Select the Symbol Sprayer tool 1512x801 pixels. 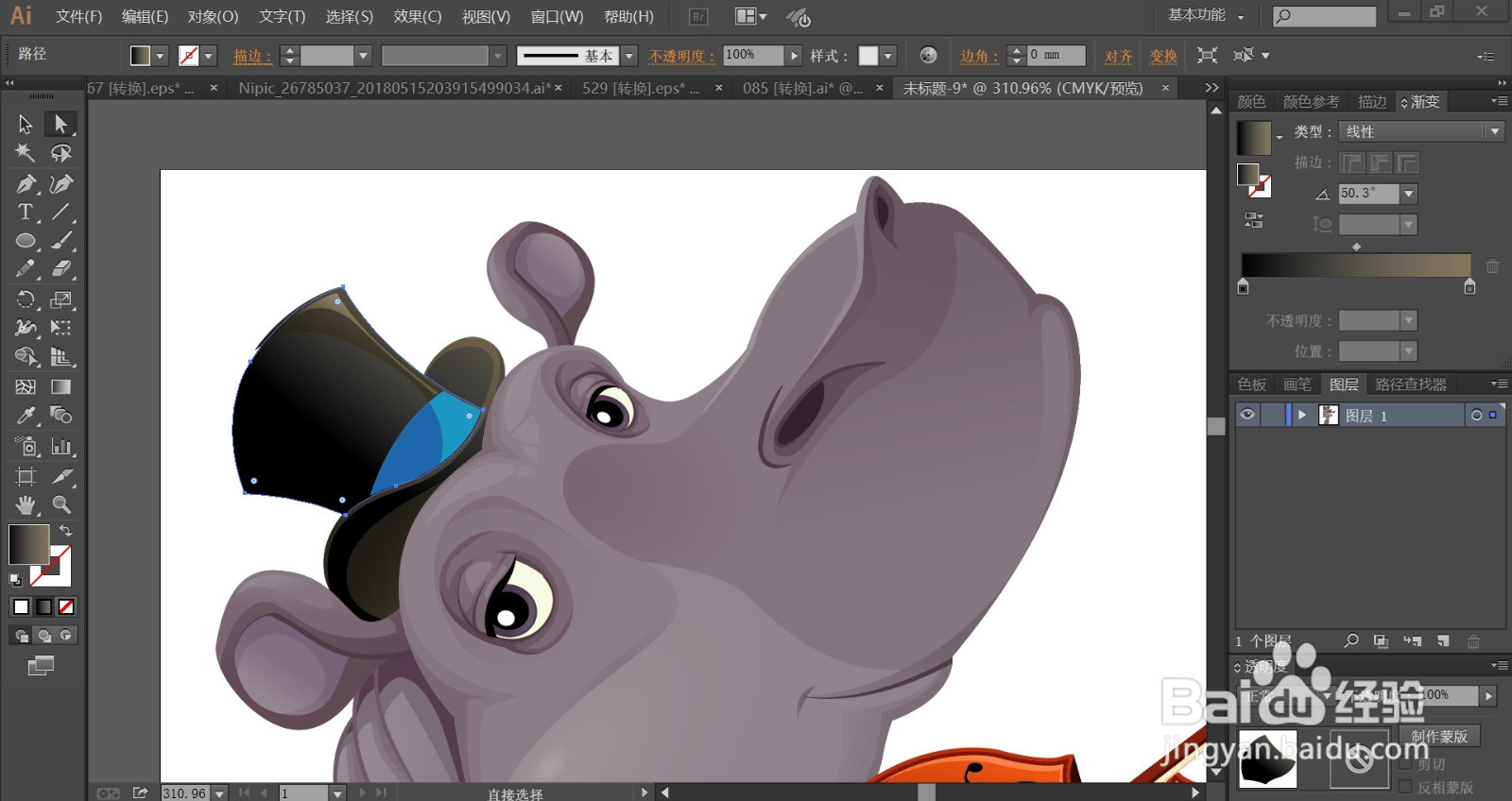coord(26,446)
